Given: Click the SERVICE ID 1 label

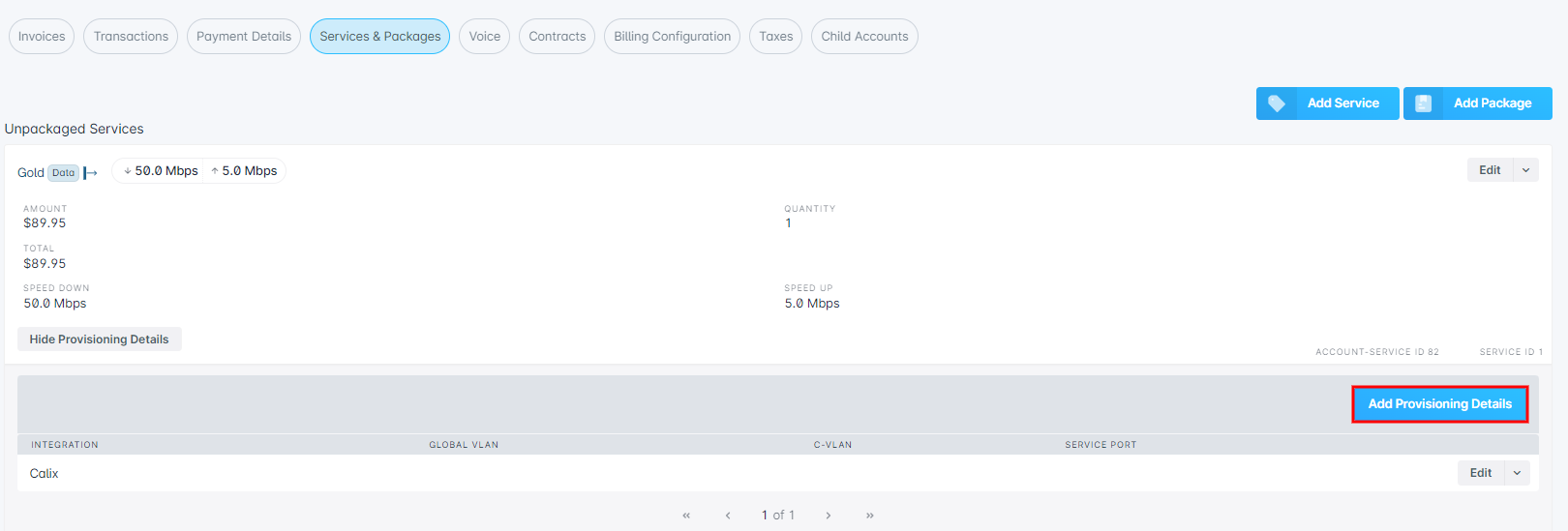Looking at the screenshot, I should 1511,352.
